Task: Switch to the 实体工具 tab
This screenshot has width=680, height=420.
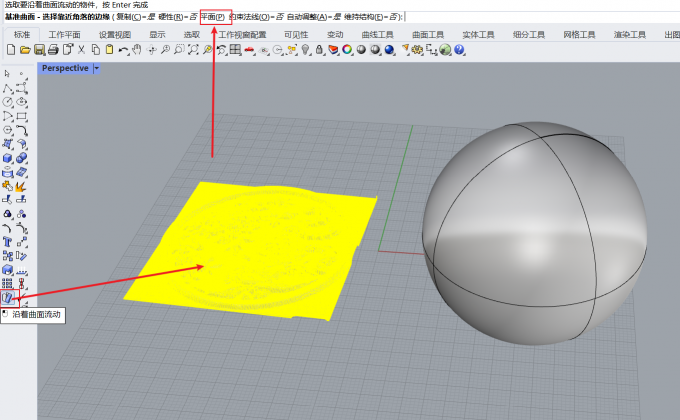Action: pyautogui.click(x=478, y=35)
